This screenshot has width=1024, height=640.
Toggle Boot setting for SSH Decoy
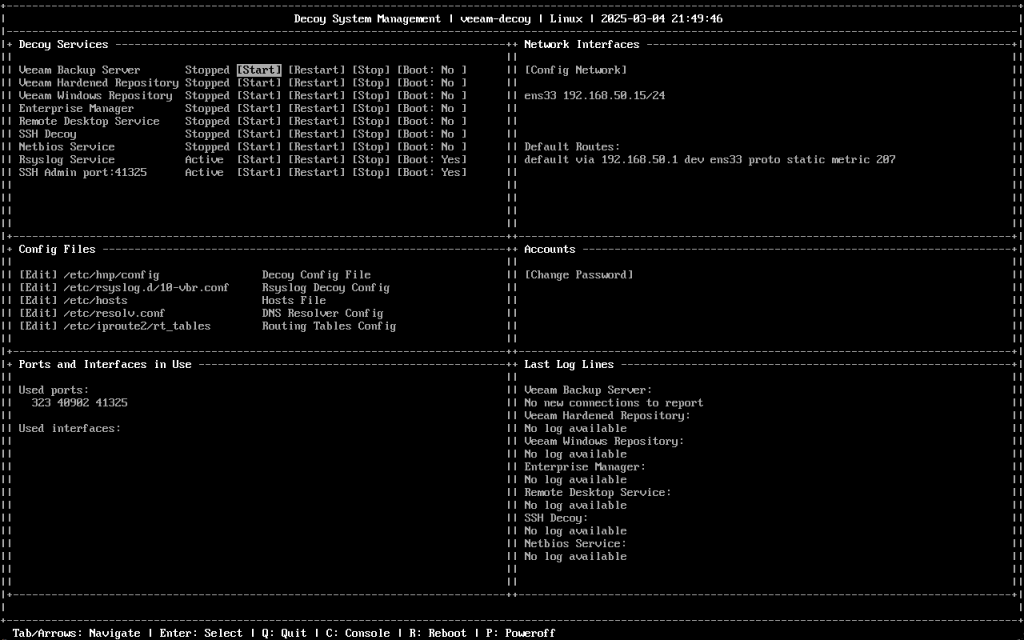tap(432, 134)
